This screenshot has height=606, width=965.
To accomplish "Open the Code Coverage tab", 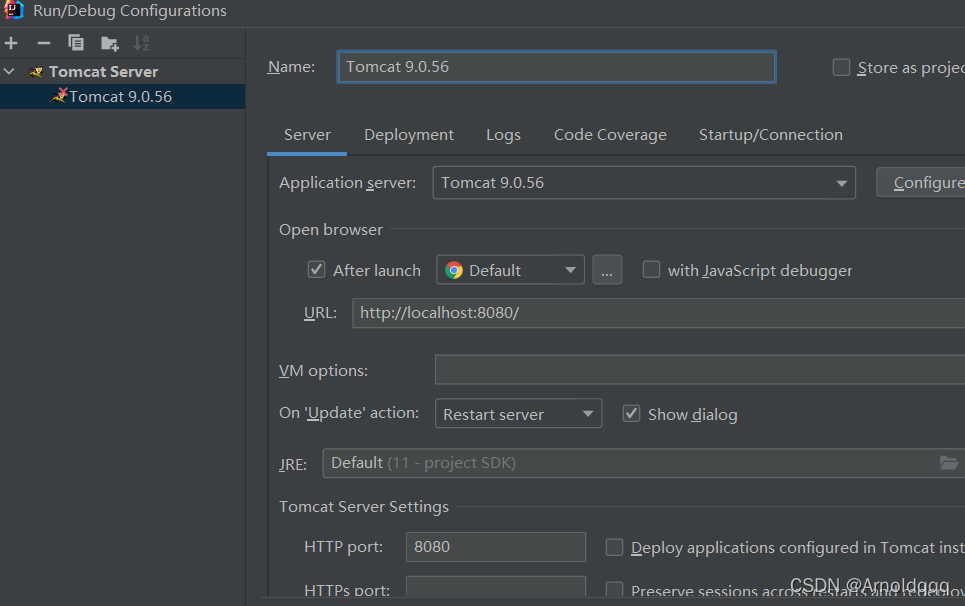I will (x=610, y=134).
